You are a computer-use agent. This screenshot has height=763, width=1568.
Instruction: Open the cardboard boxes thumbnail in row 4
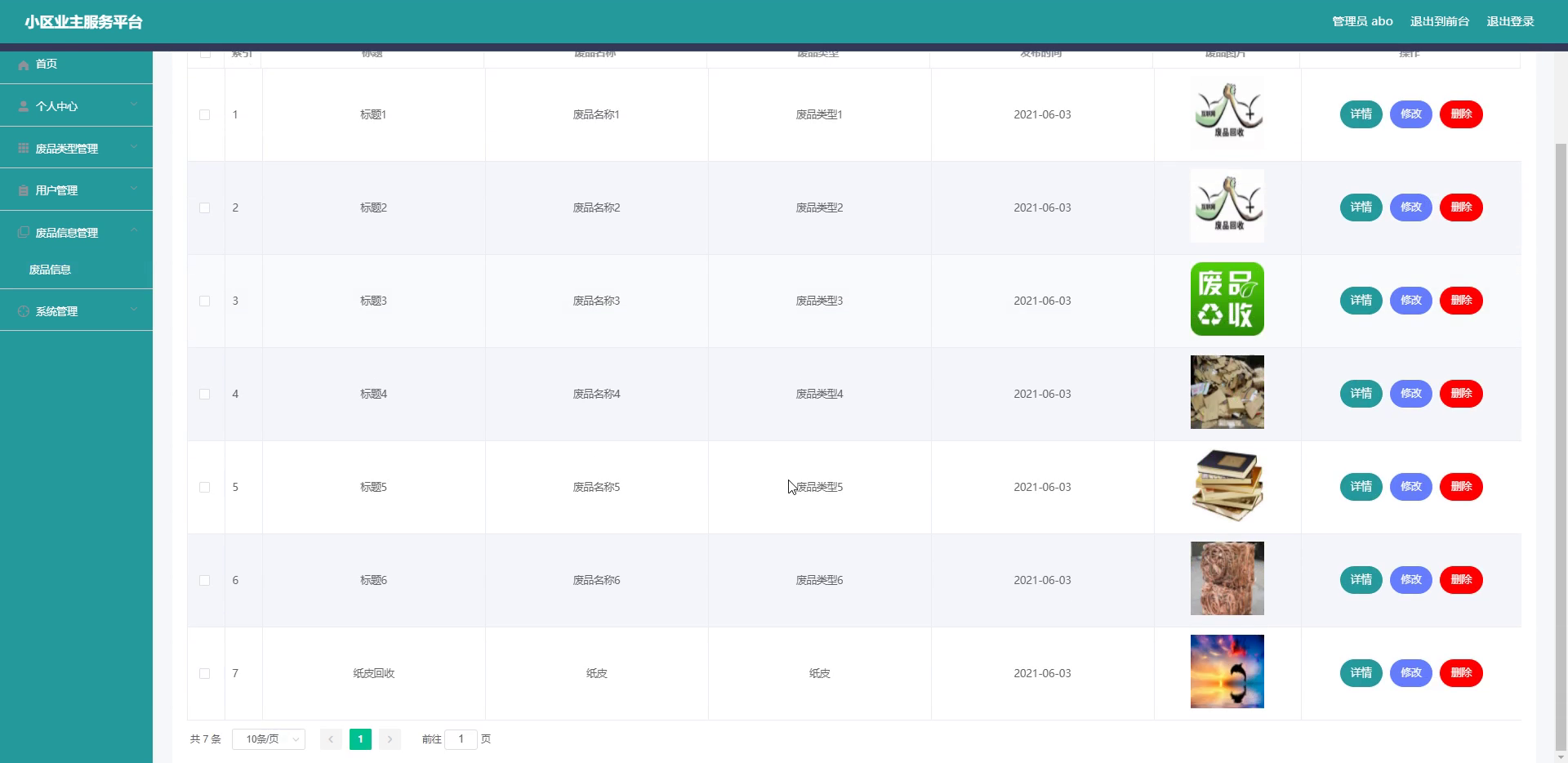pos(1227,392)
